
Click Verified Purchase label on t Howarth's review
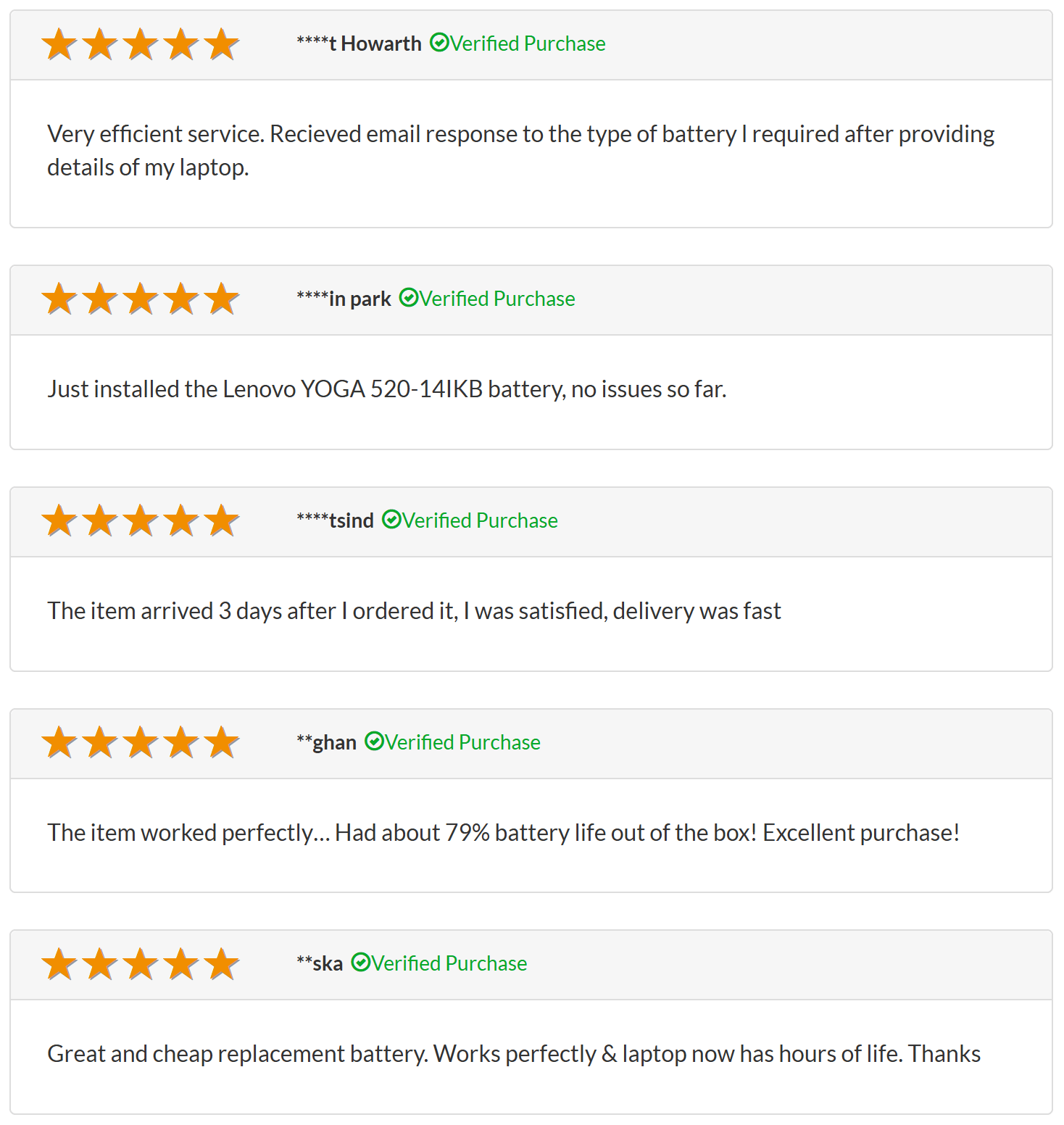tap(528, 43)
